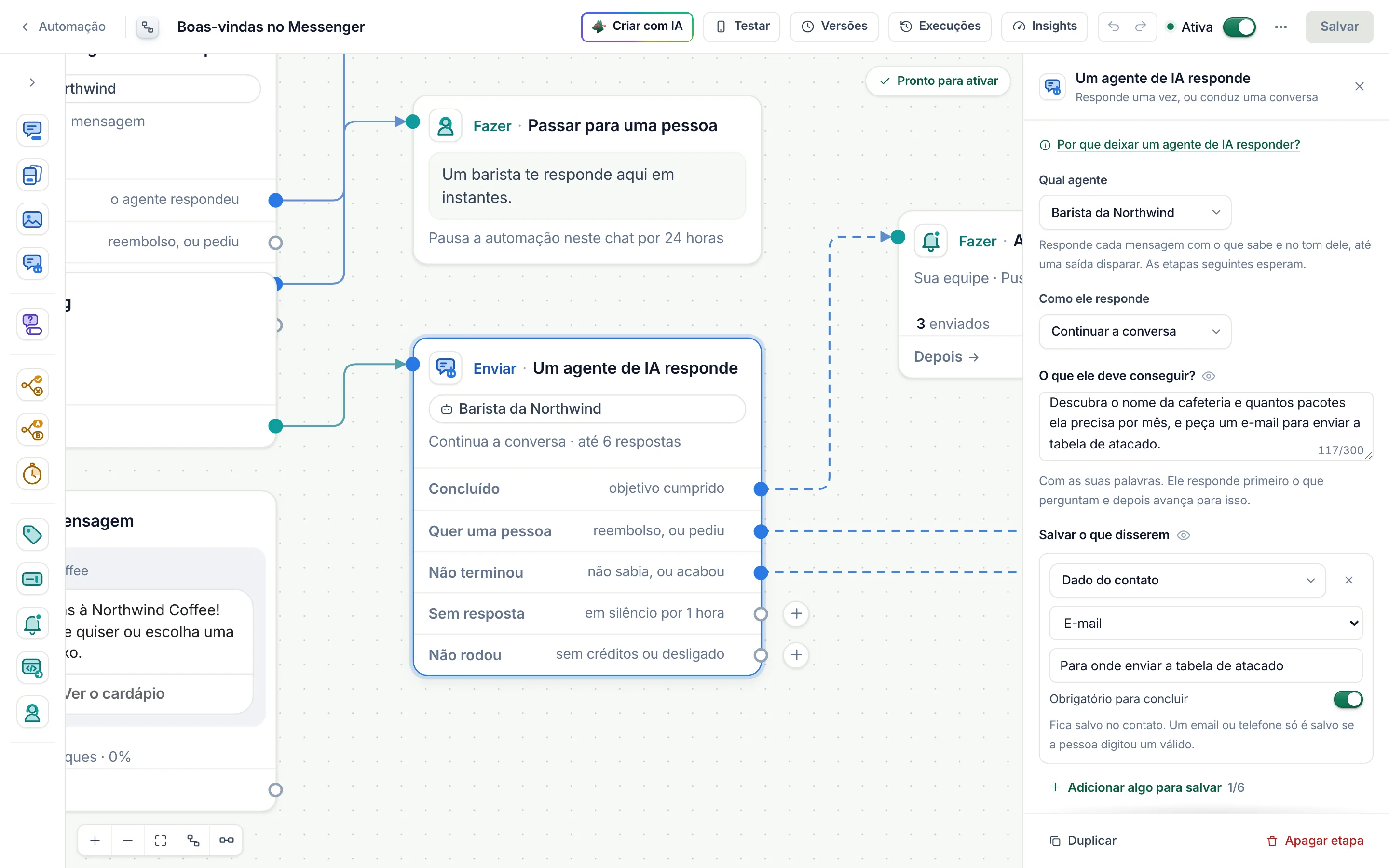This screenshot has width=1389, height=868.
Task: Select the condition branch icon in sidebar
Action: pos(32,385)
